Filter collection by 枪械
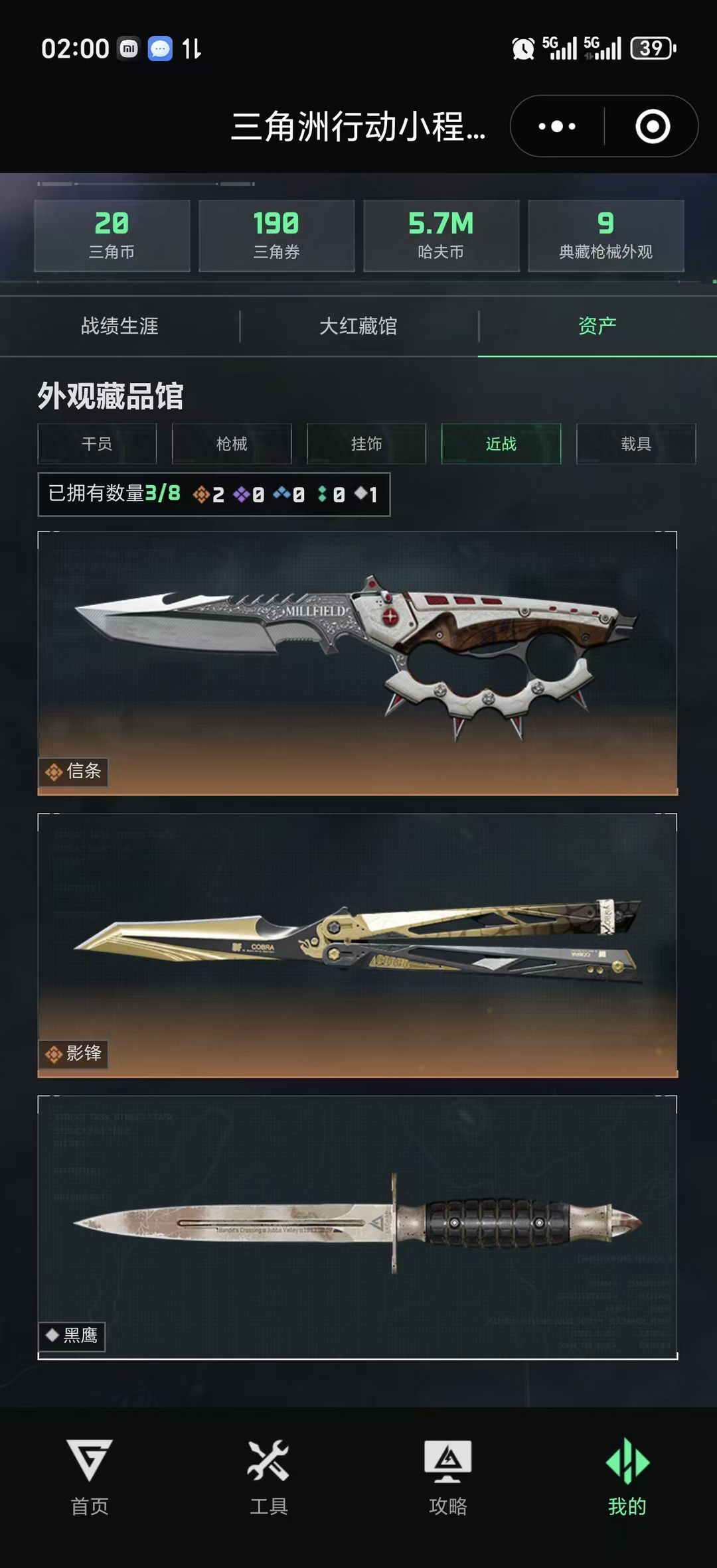The height and width of the screenshot is (1568, 717). [232, 443]
